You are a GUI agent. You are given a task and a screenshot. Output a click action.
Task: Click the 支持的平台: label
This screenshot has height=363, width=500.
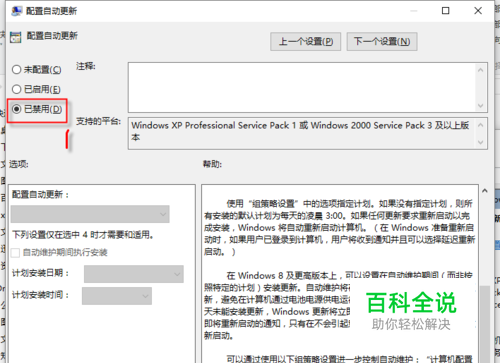pyautogui.click(x=98, y=121)
